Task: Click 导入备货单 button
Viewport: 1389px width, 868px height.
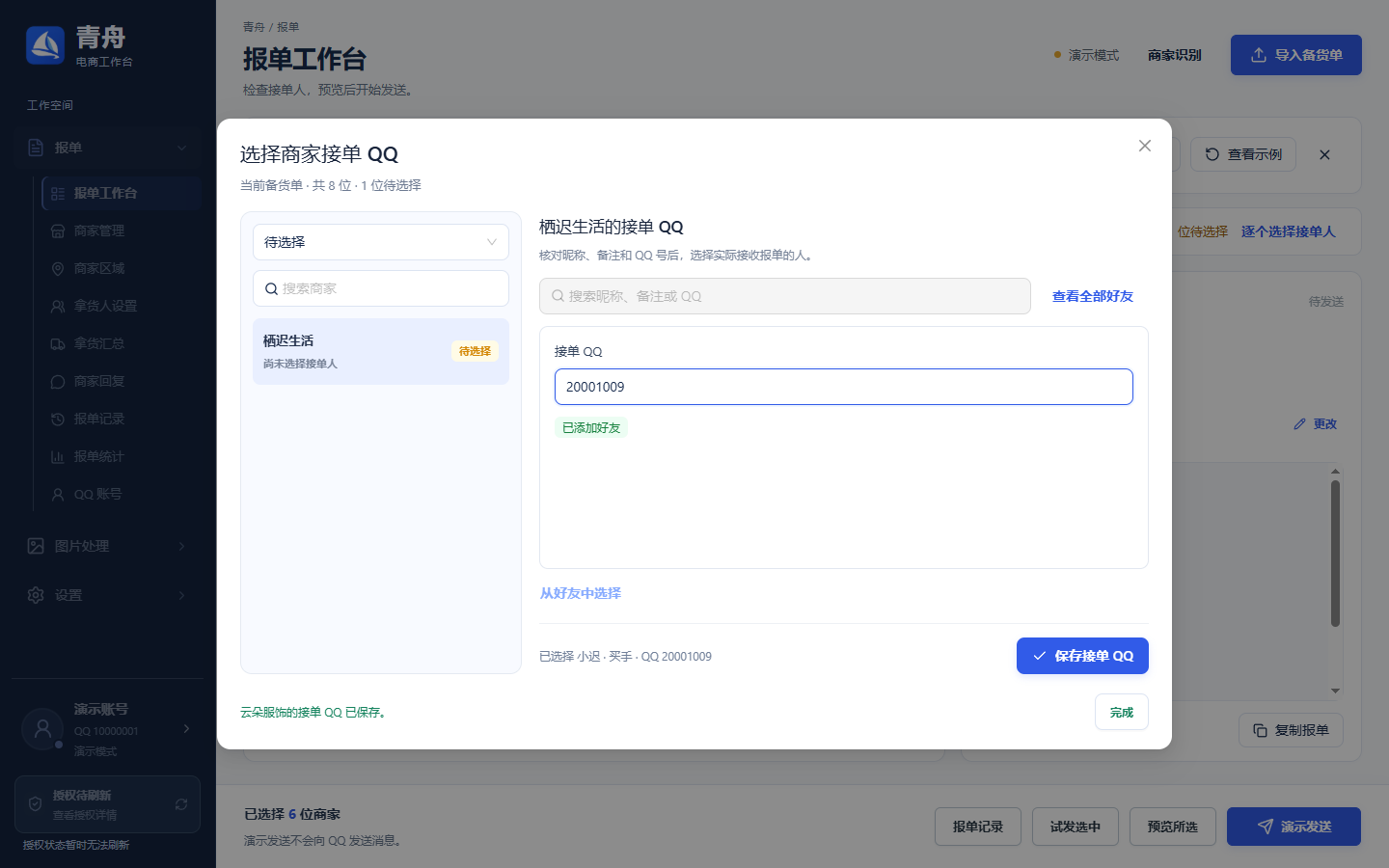Action: [1296, 55]
